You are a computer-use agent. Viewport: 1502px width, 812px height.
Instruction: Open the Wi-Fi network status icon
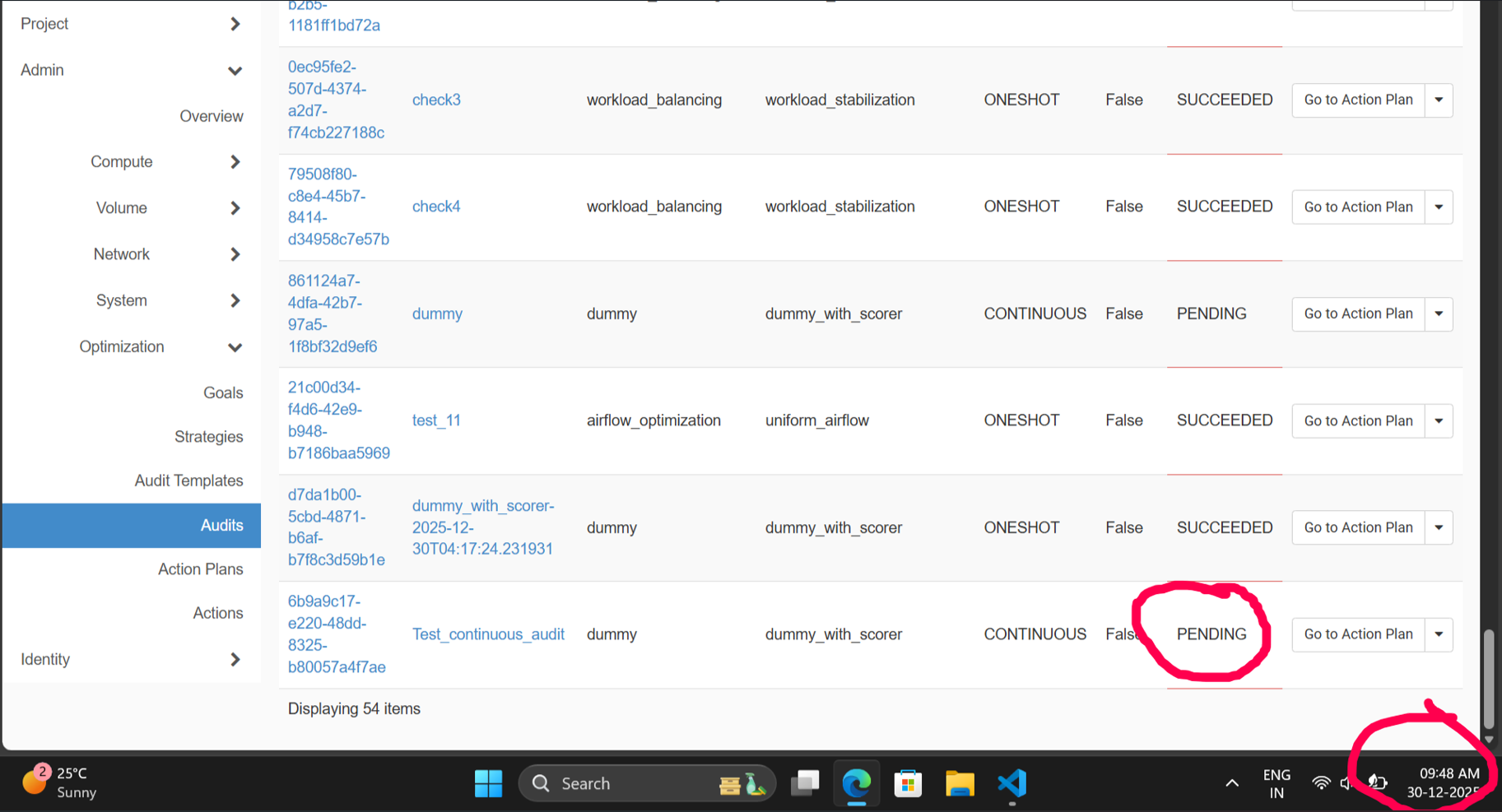pyautogui.click(x=1320, y=783)
